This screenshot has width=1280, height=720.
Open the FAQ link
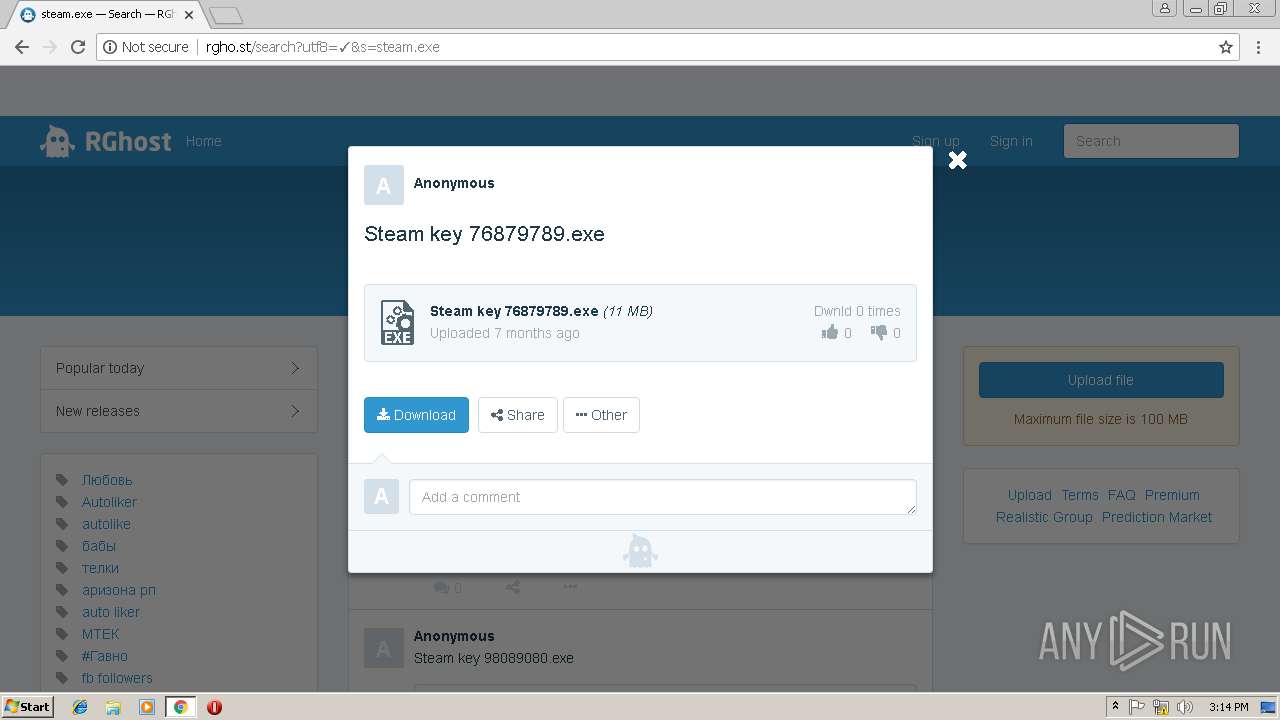point(1122,495)
